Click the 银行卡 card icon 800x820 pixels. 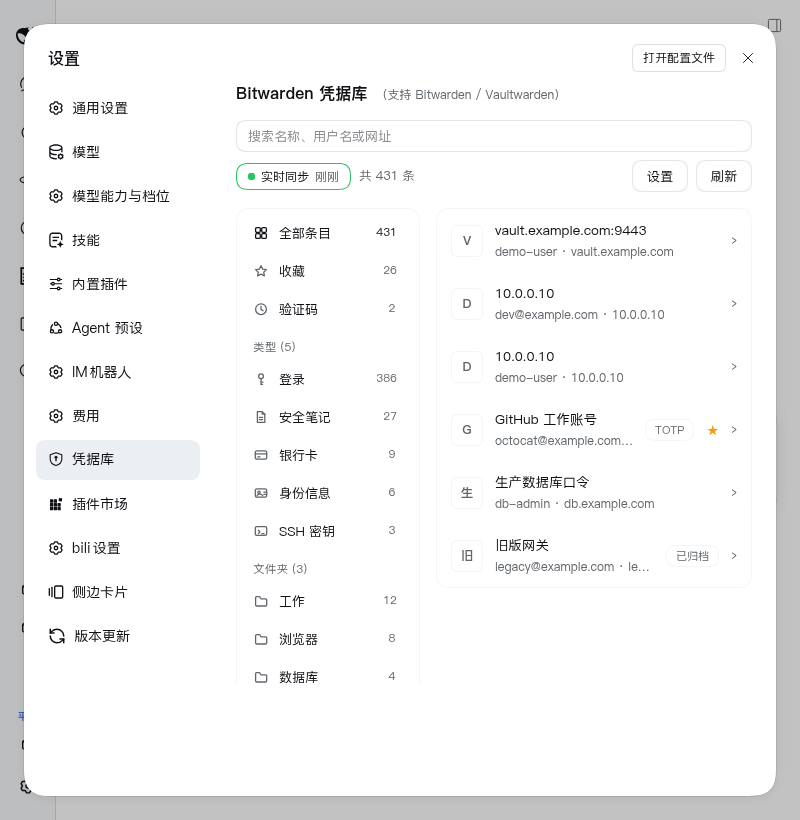(x=261, y=455)
